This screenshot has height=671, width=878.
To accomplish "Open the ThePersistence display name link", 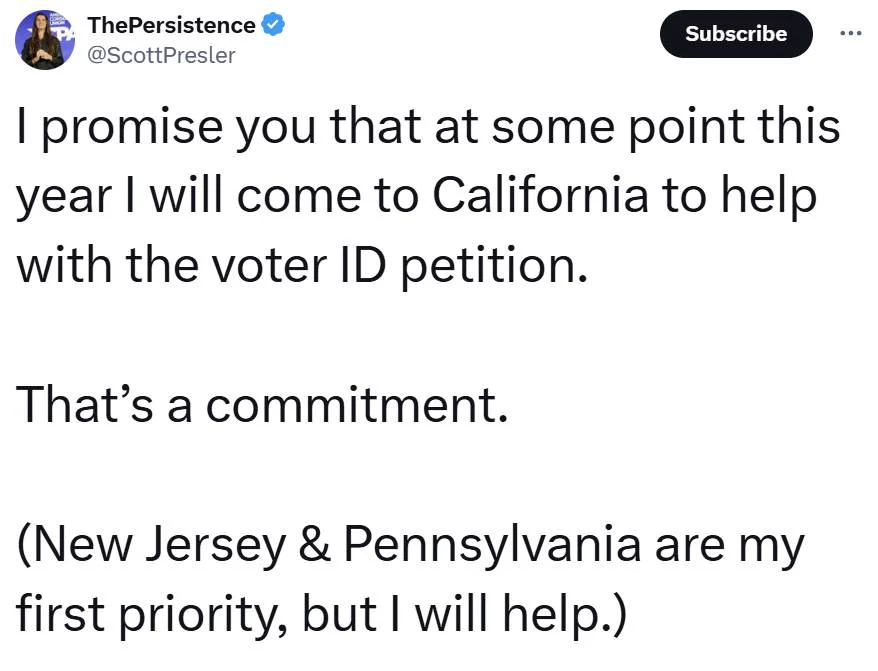I will point(171,25).
